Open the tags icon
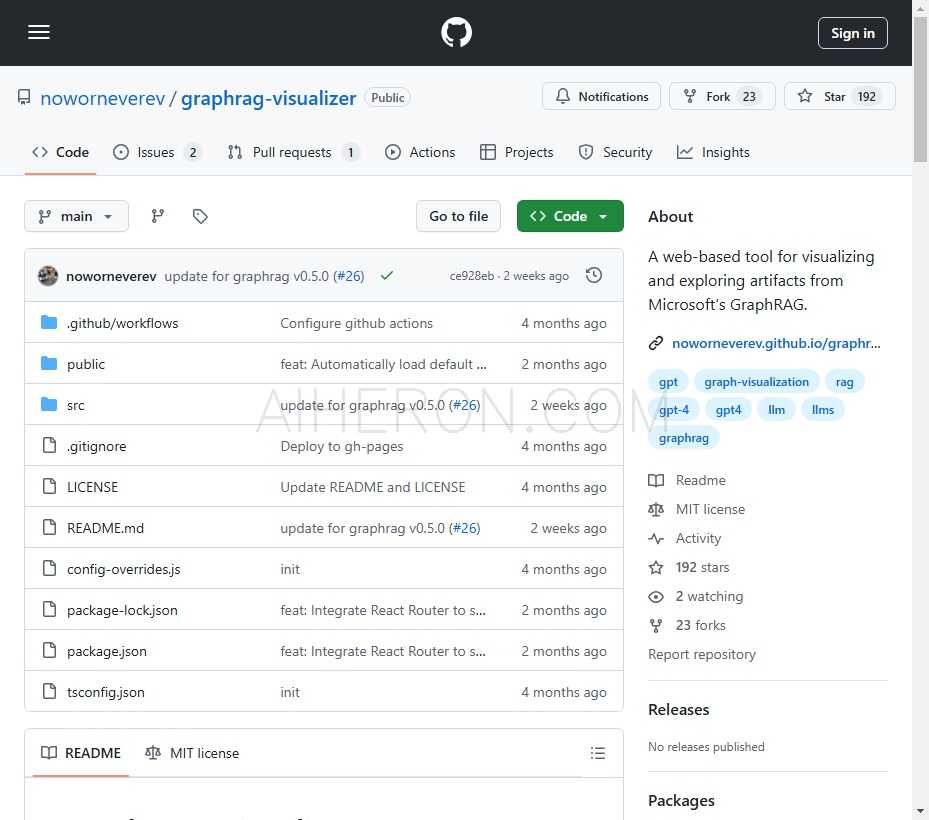This screenshot has height=820, width=929. pyautogui.click(x=200, y=216)
